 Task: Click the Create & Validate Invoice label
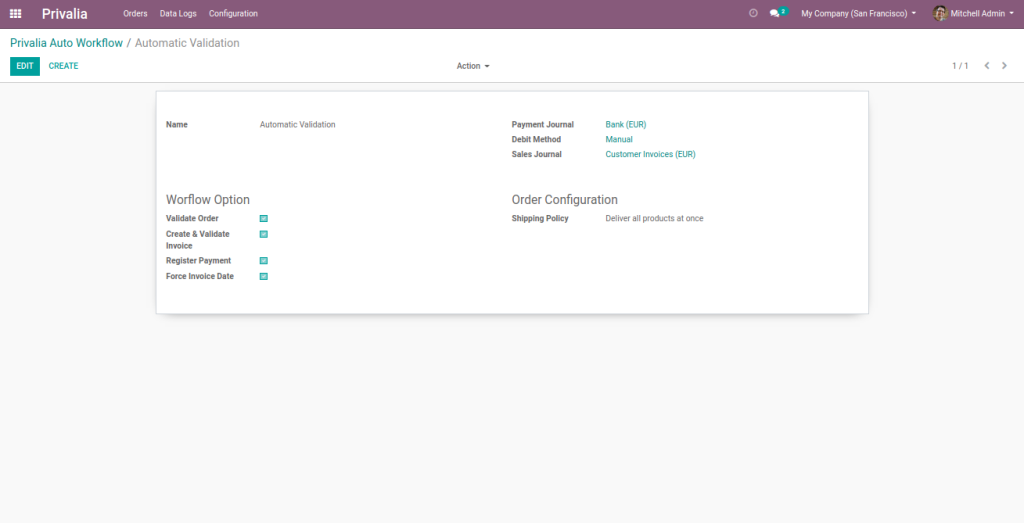(198, 240)
